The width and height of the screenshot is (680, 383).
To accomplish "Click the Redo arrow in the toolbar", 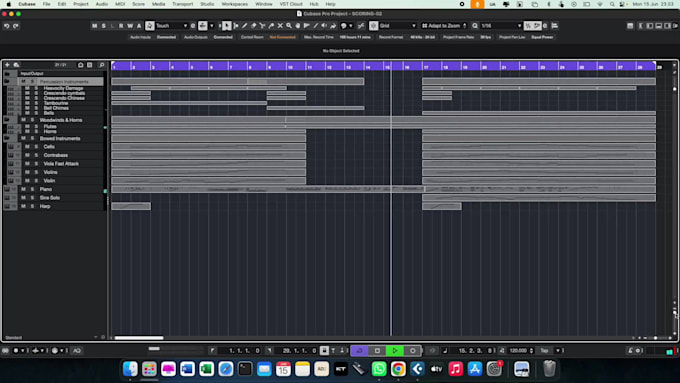I will pos(16,26).
